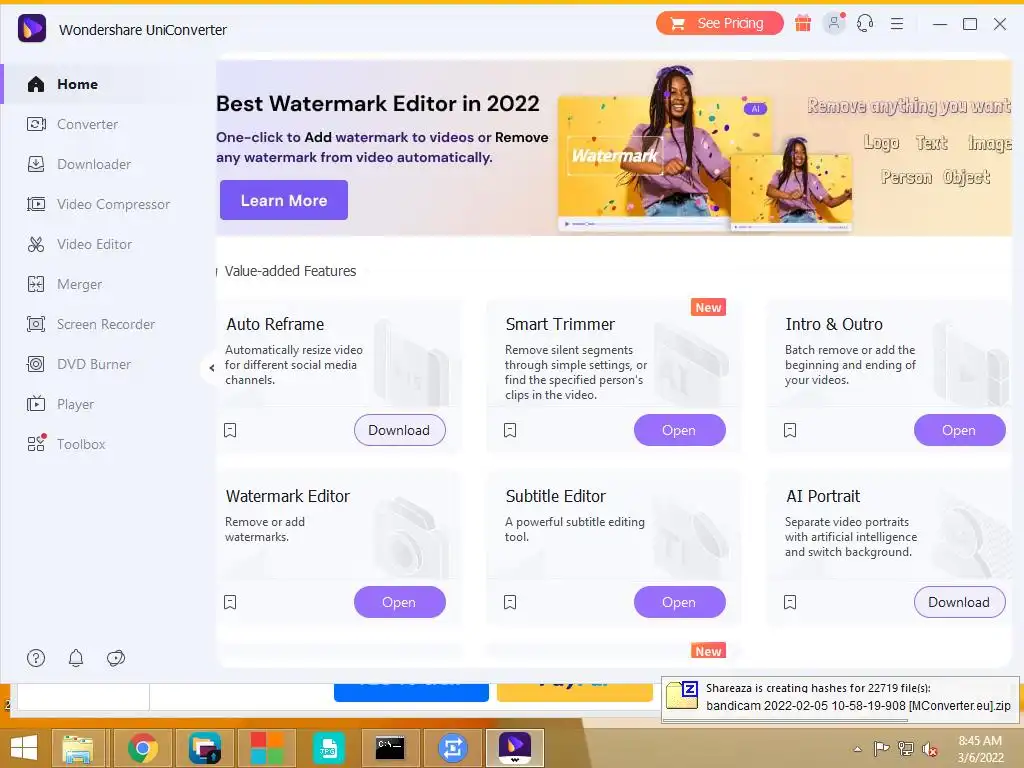Screen dimensions: 1024x768
Task: Open the hamburger menu icon
Action: 897,24
